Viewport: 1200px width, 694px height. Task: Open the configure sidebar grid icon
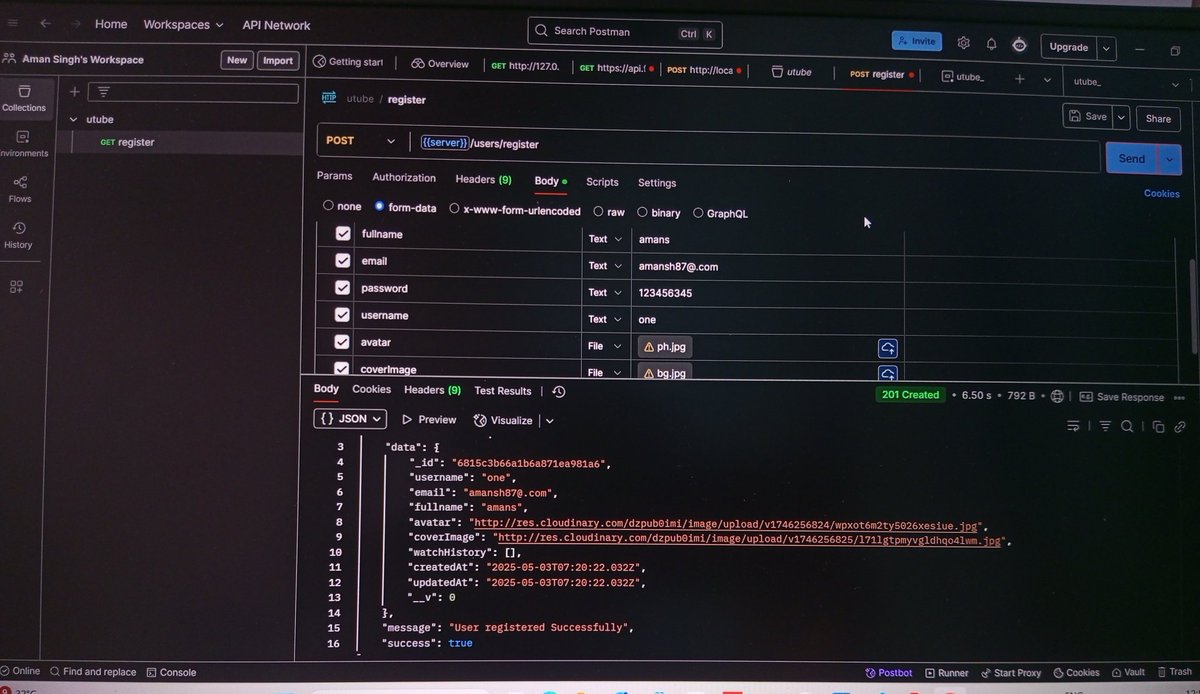[16, 287]
